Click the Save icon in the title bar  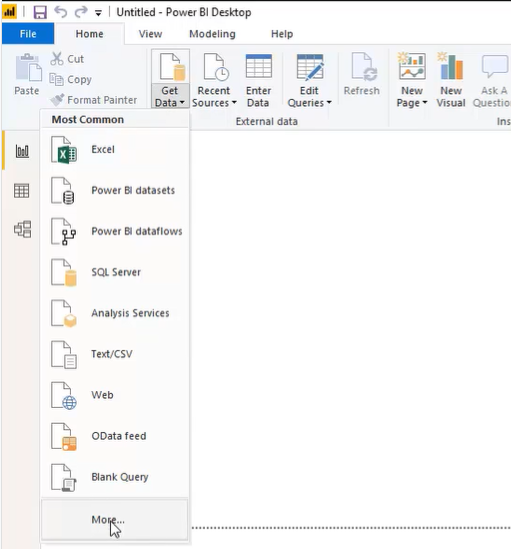(x=40, y=13)
